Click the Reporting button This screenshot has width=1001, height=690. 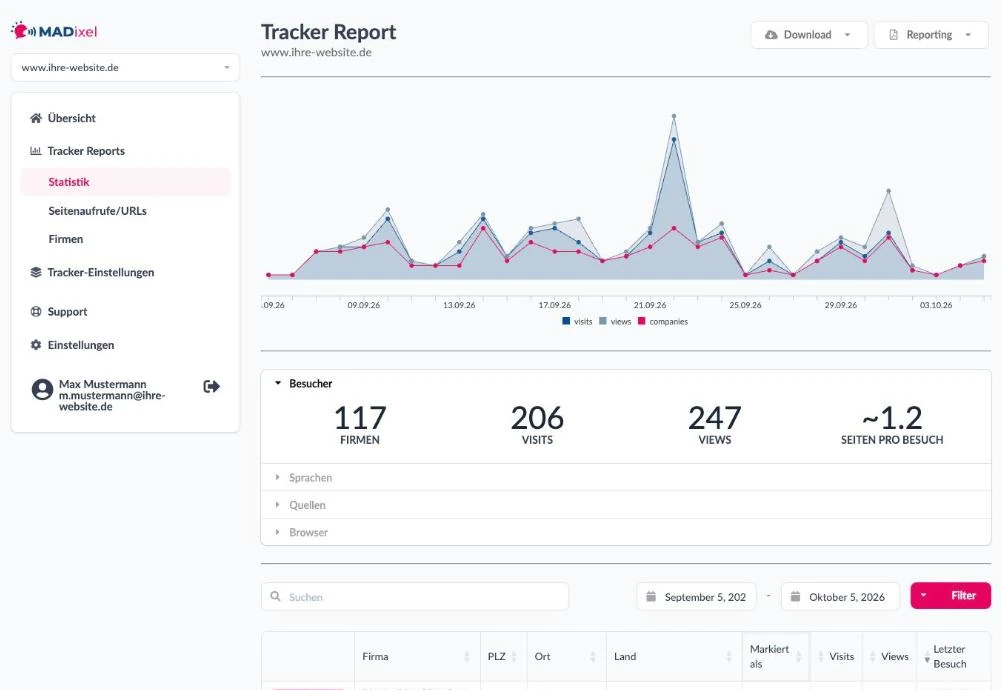931,35
